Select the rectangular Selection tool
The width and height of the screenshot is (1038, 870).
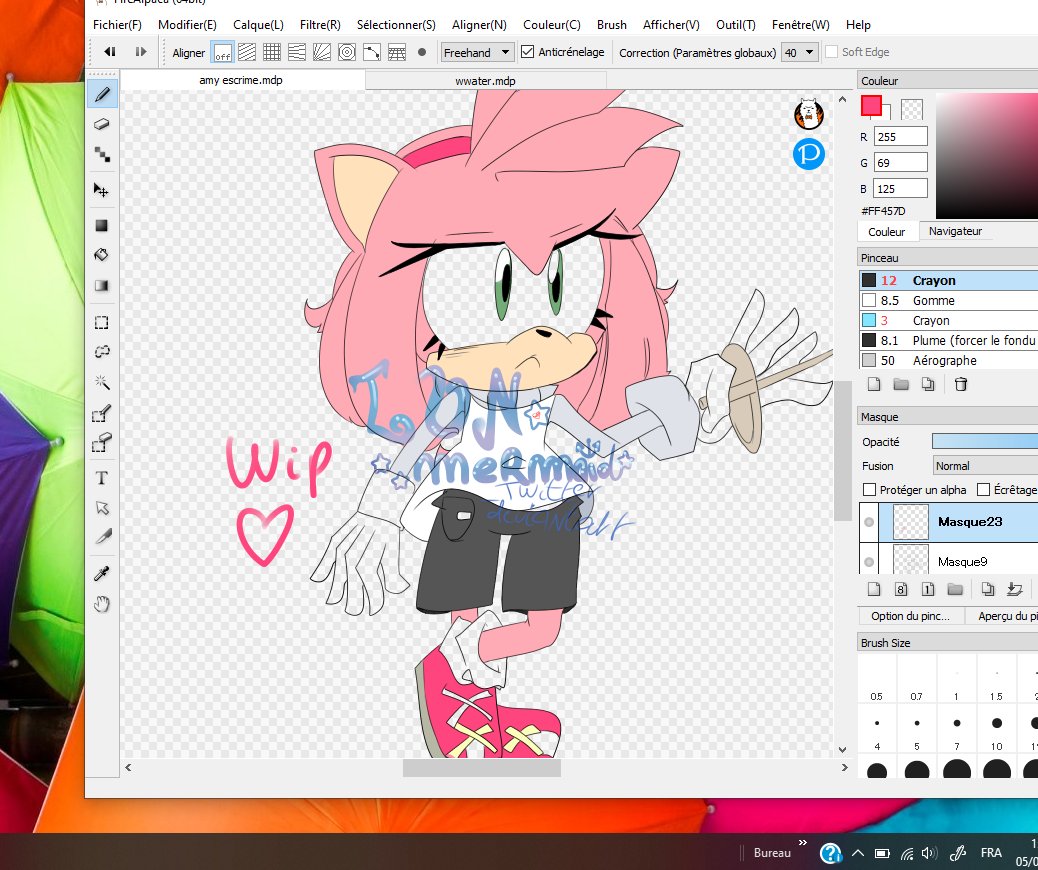click(x=102, y=322)
